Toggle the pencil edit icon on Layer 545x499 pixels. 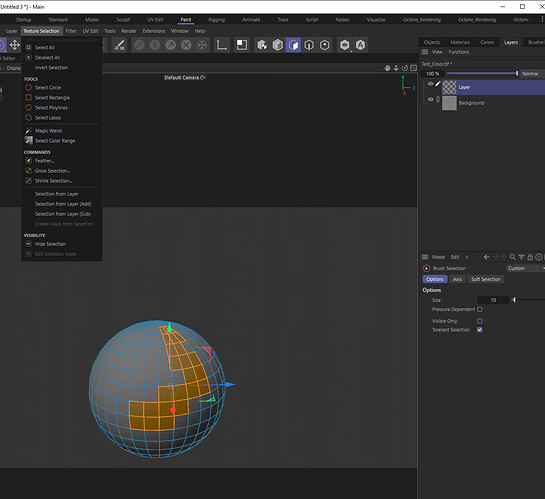tap(438, 83)
